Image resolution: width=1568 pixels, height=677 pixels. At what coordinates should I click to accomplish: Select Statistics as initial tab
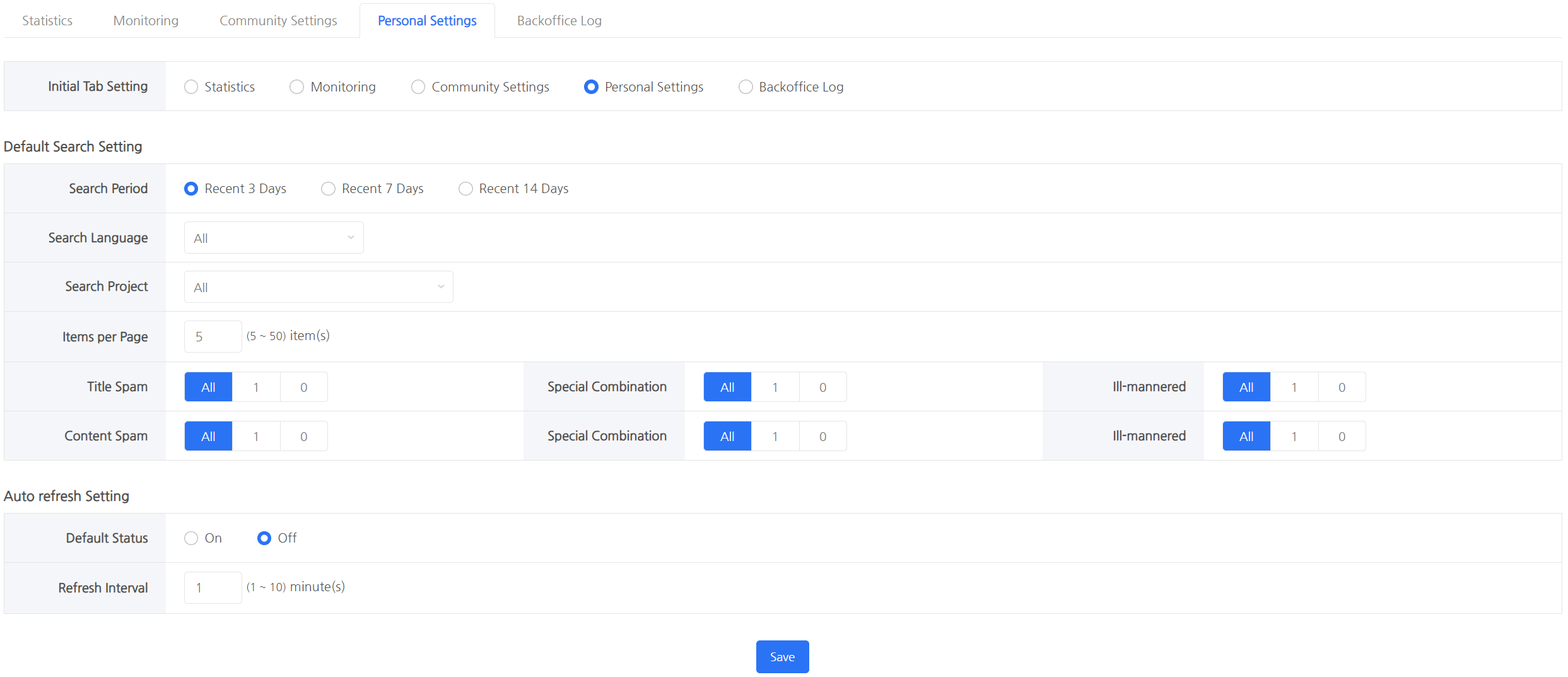pos(191,87)
